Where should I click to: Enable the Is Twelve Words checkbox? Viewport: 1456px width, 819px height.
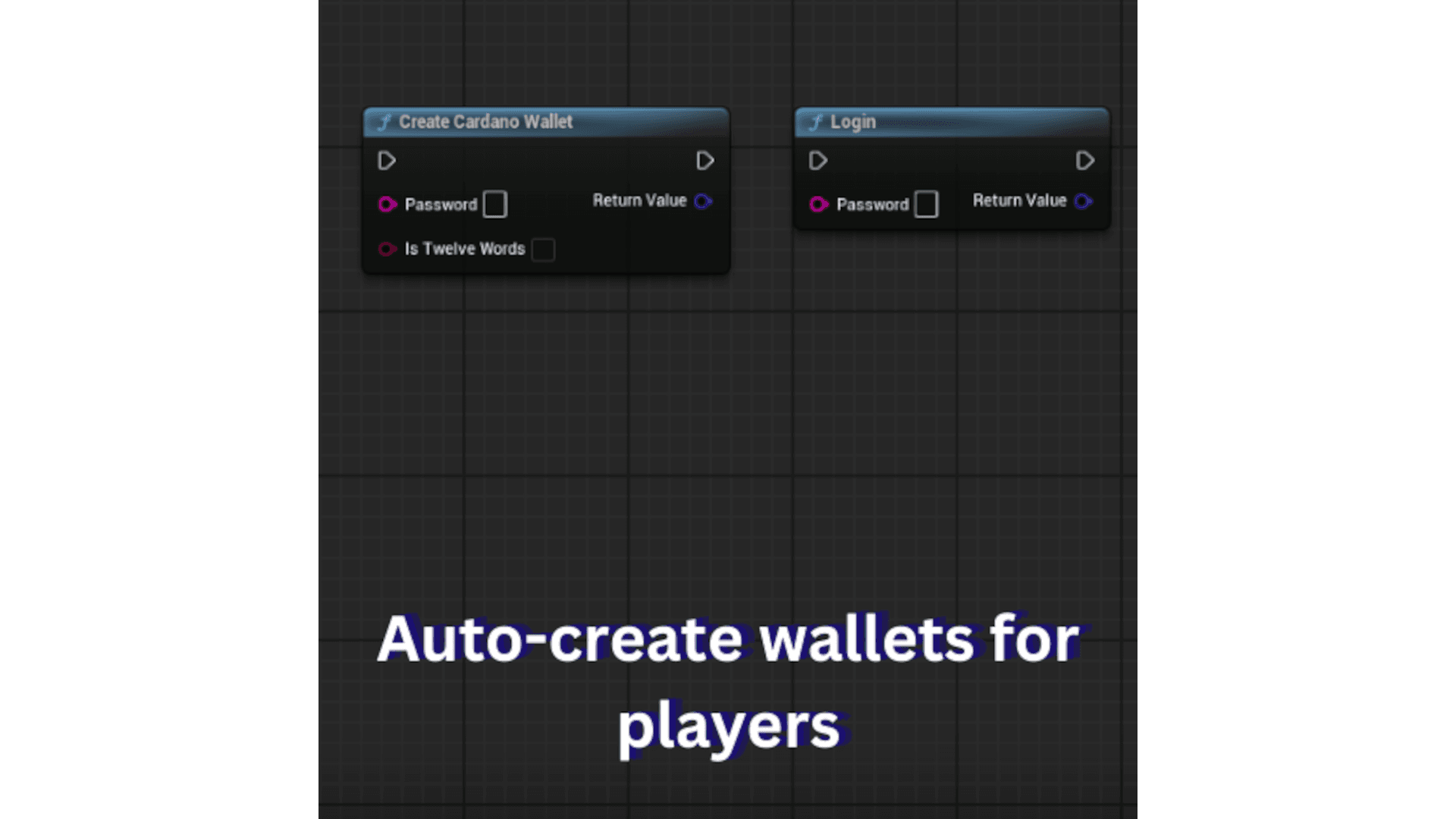543,249
